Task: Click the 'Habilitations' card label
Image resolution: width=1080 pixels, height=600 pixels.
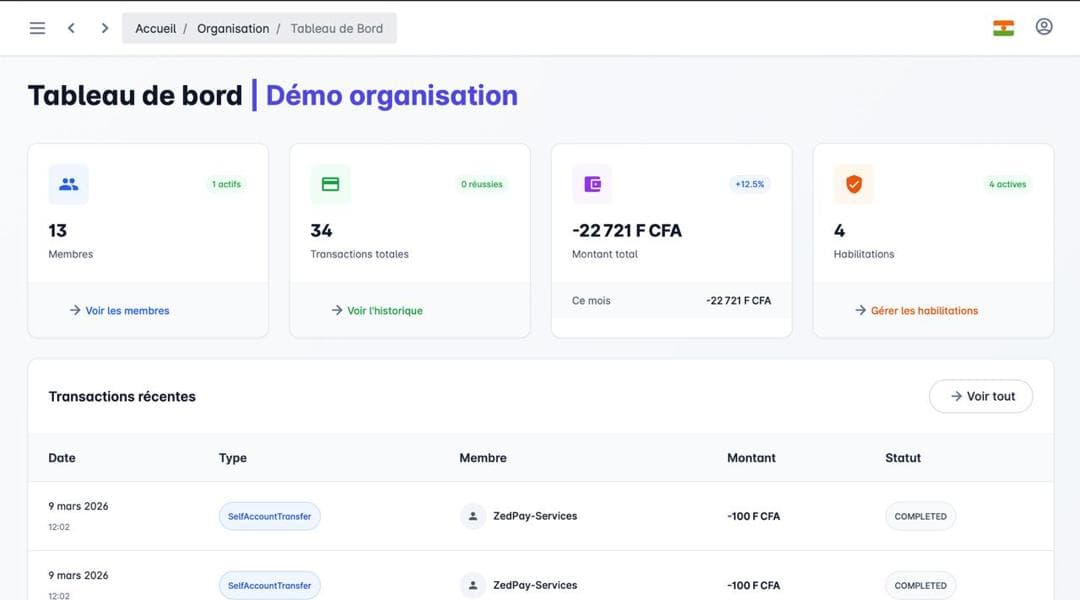Action: (864, 254)
